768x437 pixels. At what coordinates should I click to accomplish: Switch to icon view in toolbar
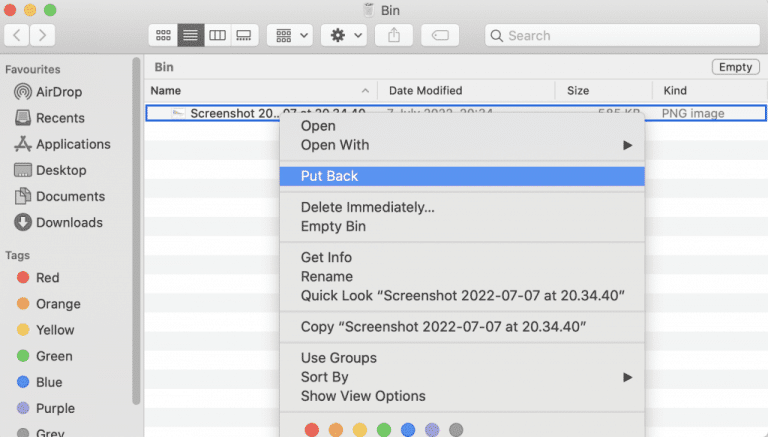162,35
